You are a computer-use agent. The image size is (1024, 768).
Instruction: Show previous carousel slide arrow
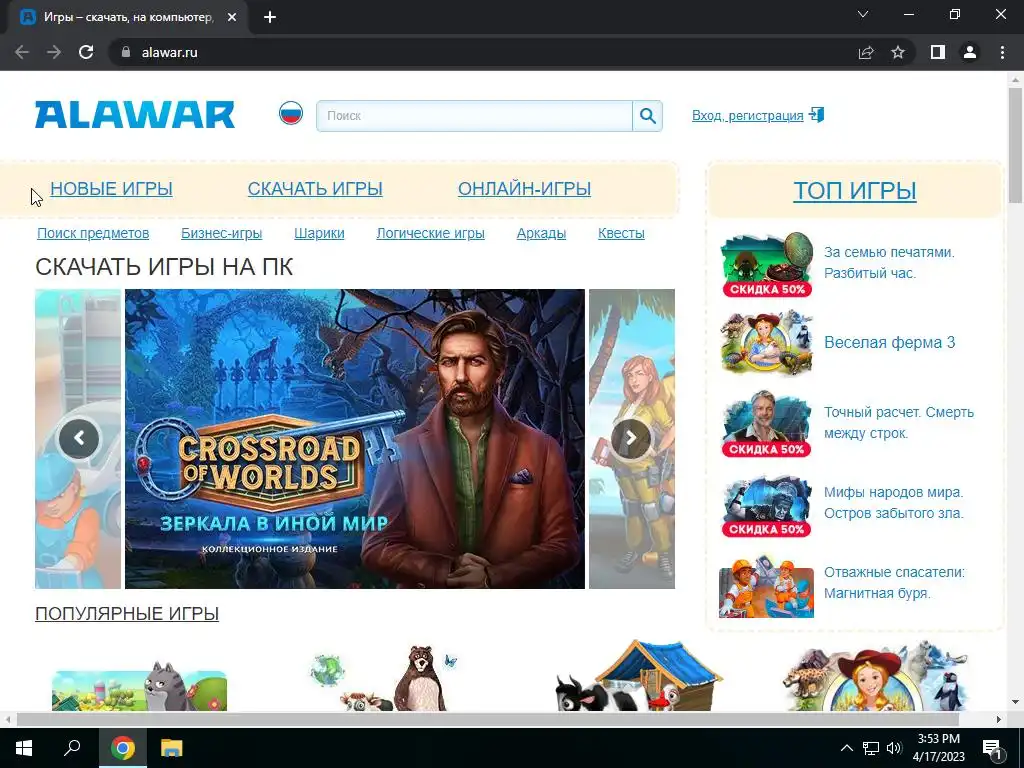pos(79,438)
